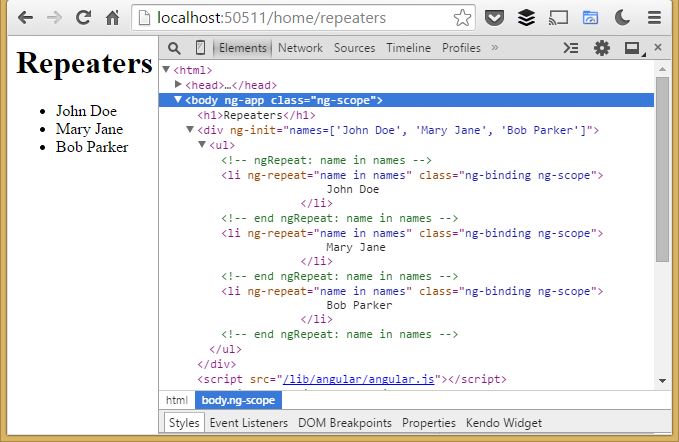Open the DOM Breakpoints sidebar tab
The height and width of the screenshot is (442, 679).
click(345, 423)
